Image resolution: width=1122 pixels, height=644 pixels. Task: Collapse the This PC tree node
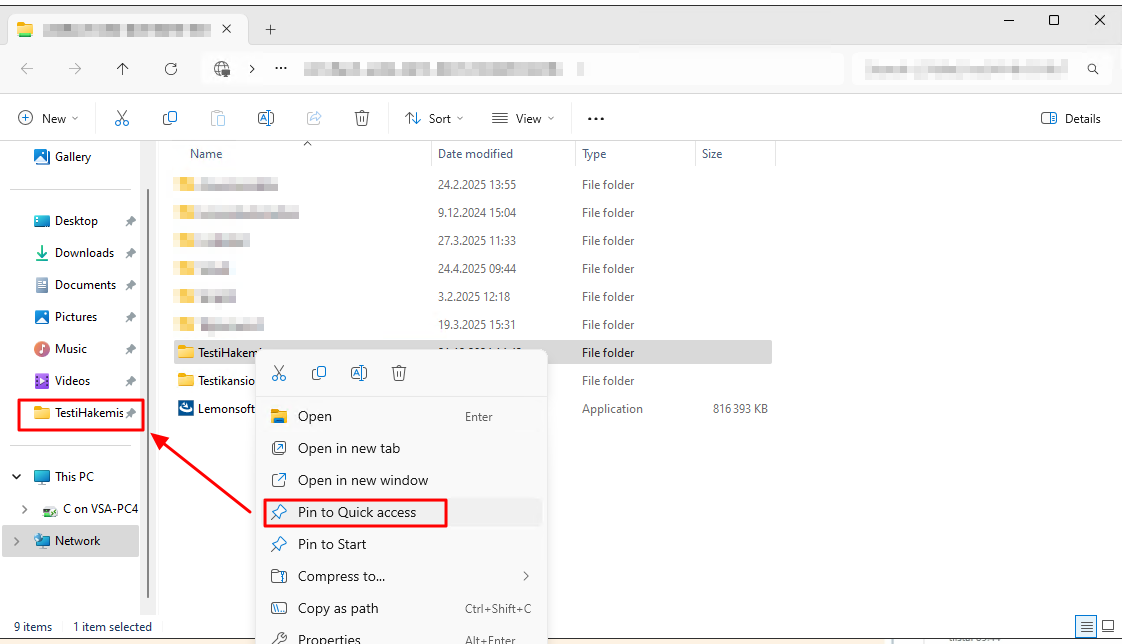click(17, 477)
